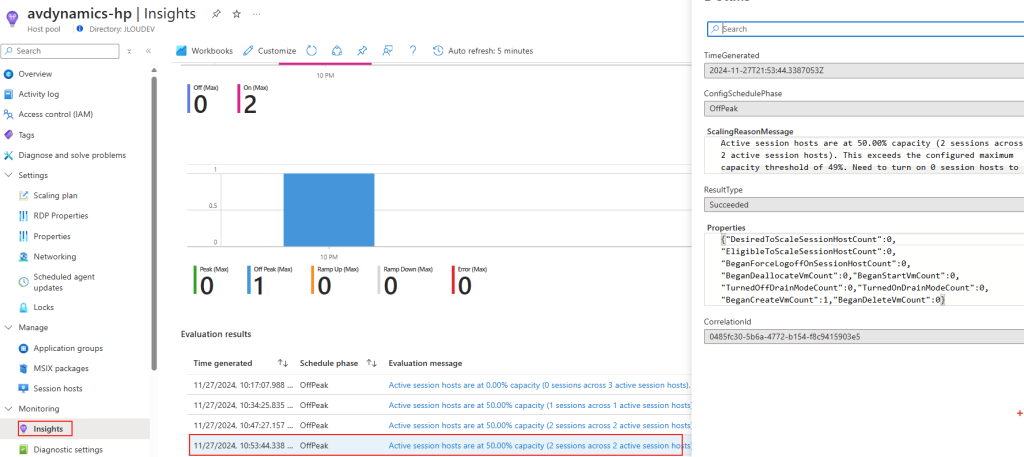Click the Error (Max) tile

click(x=470, y=279)
